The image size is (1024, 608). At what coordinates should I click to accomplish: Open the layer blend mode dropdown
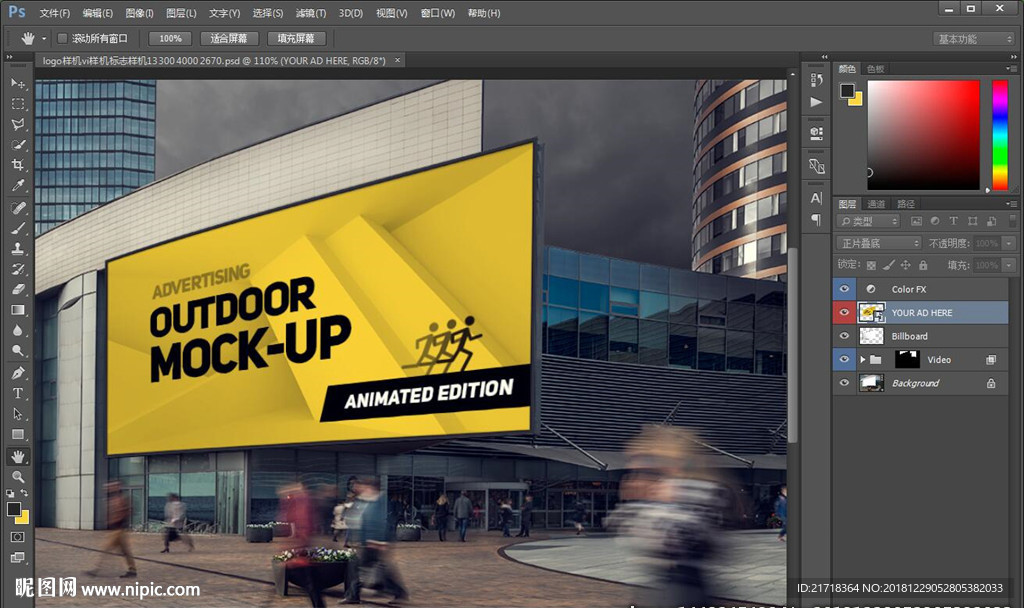click(x=879, y=243)
